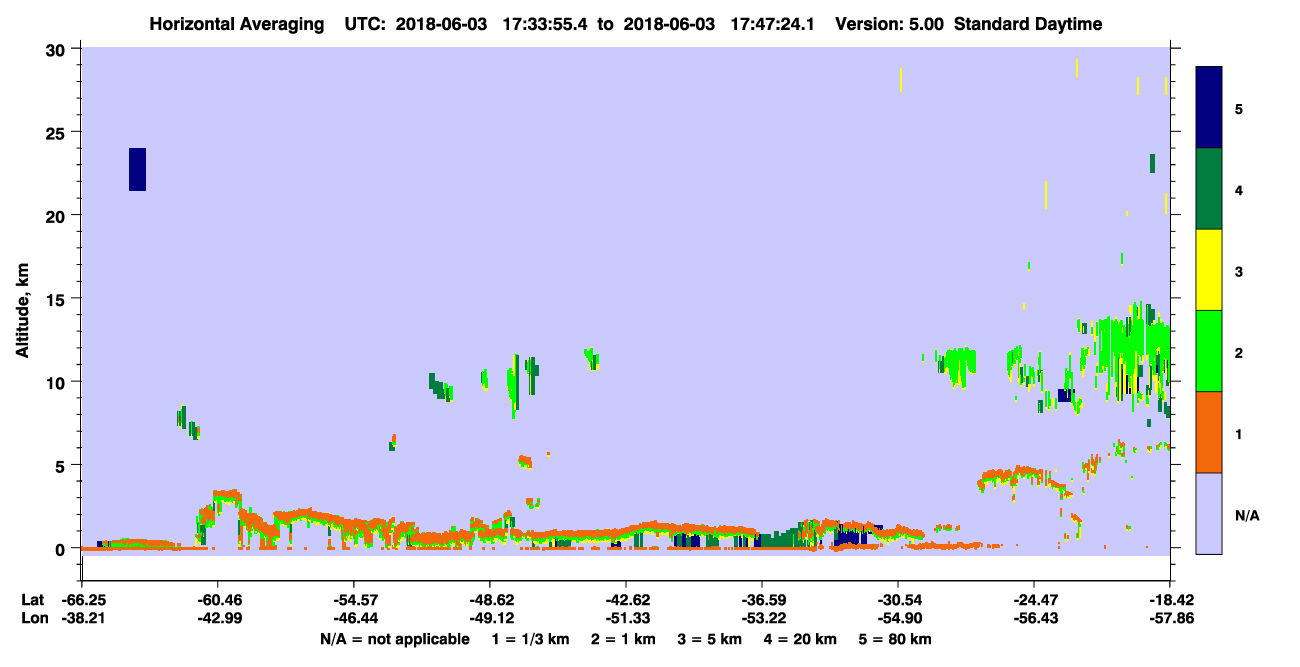Click the orange level 1 color swatch
The height and width of the screenshot is (667, 1300).
pos(1209,432)
